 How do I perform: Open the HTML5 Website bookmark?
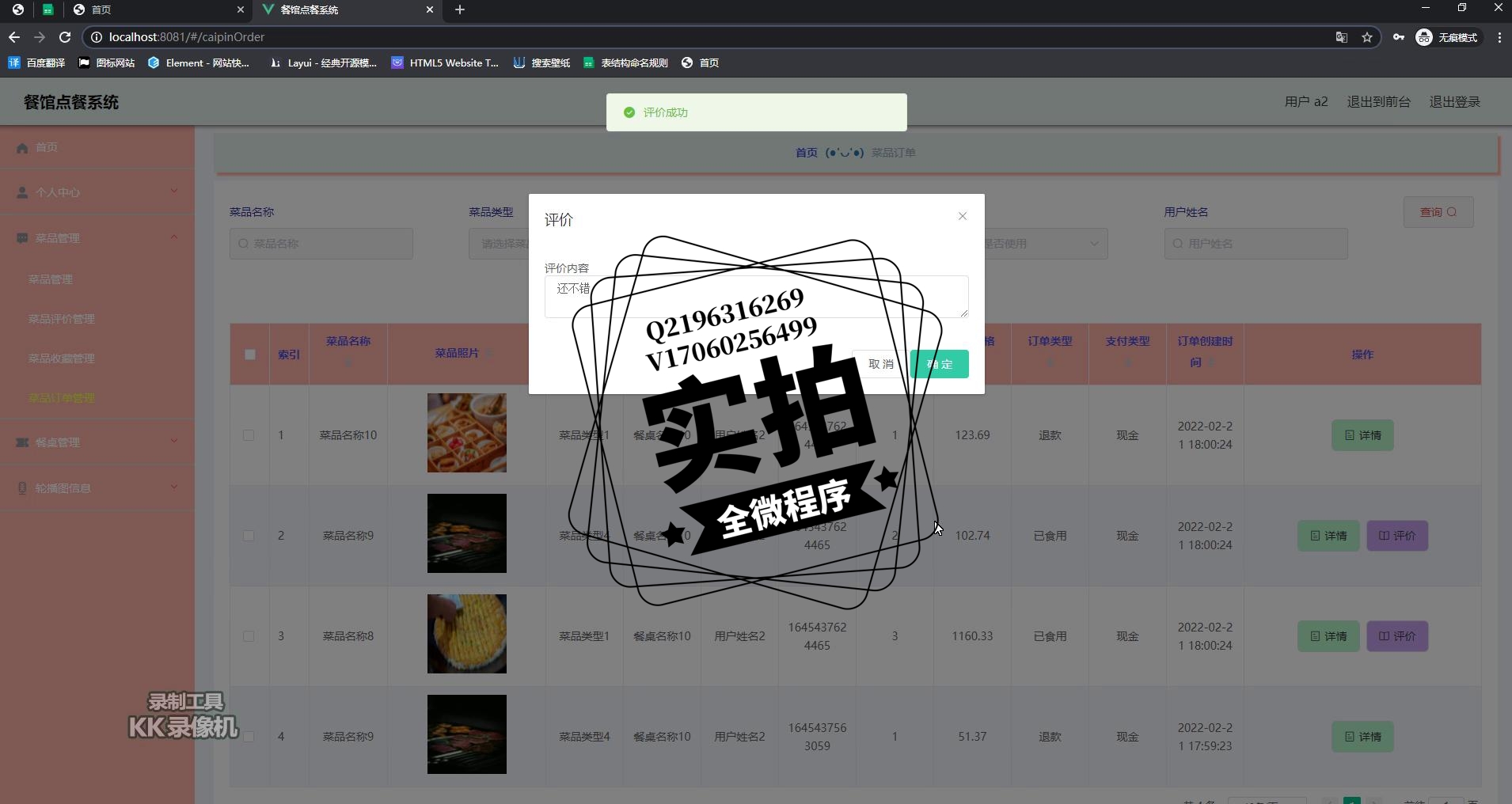[445, 63]
